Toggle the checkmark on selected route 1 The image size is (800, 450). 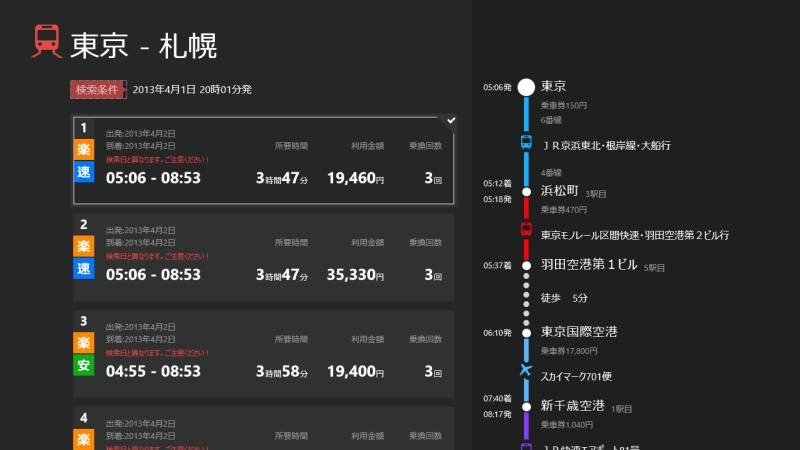pos(451,120)
